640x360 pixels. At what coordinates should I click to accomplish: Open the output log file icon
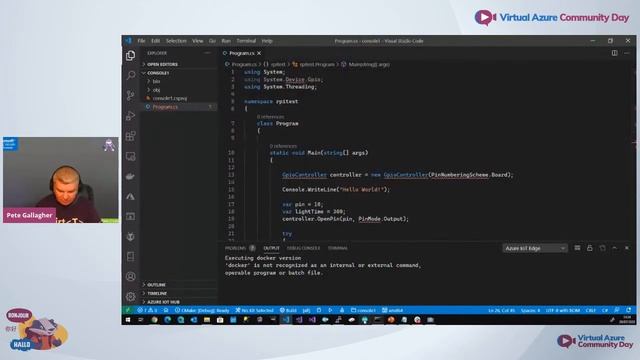[602, 248]
